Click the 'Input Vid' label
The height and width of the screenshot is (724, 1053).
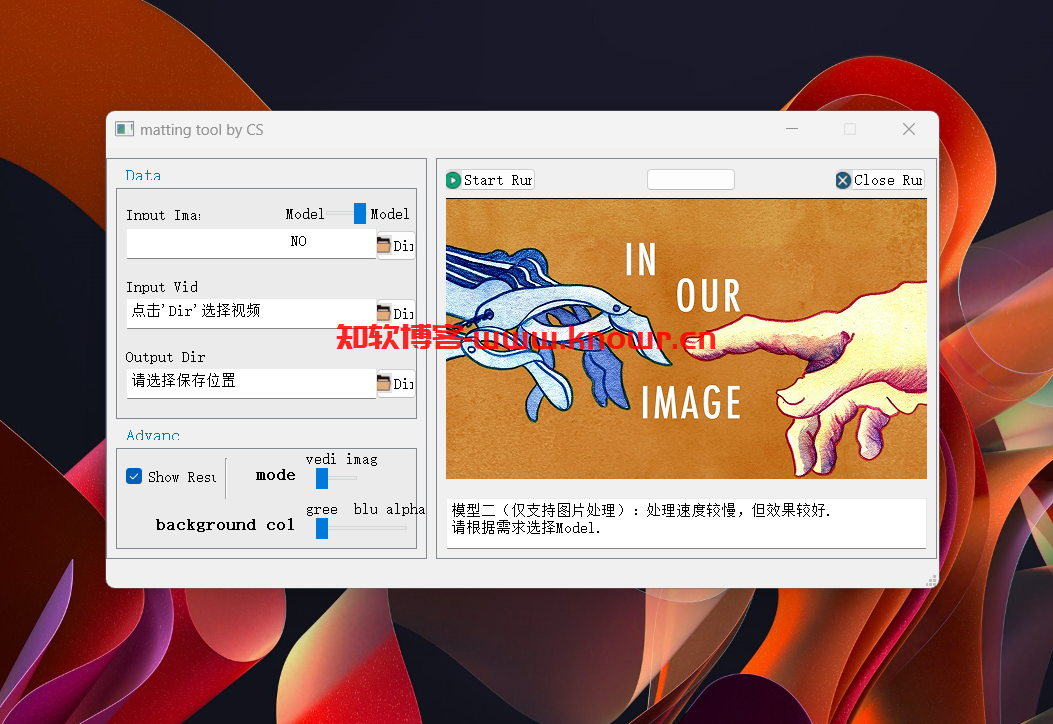pos(162,287)
